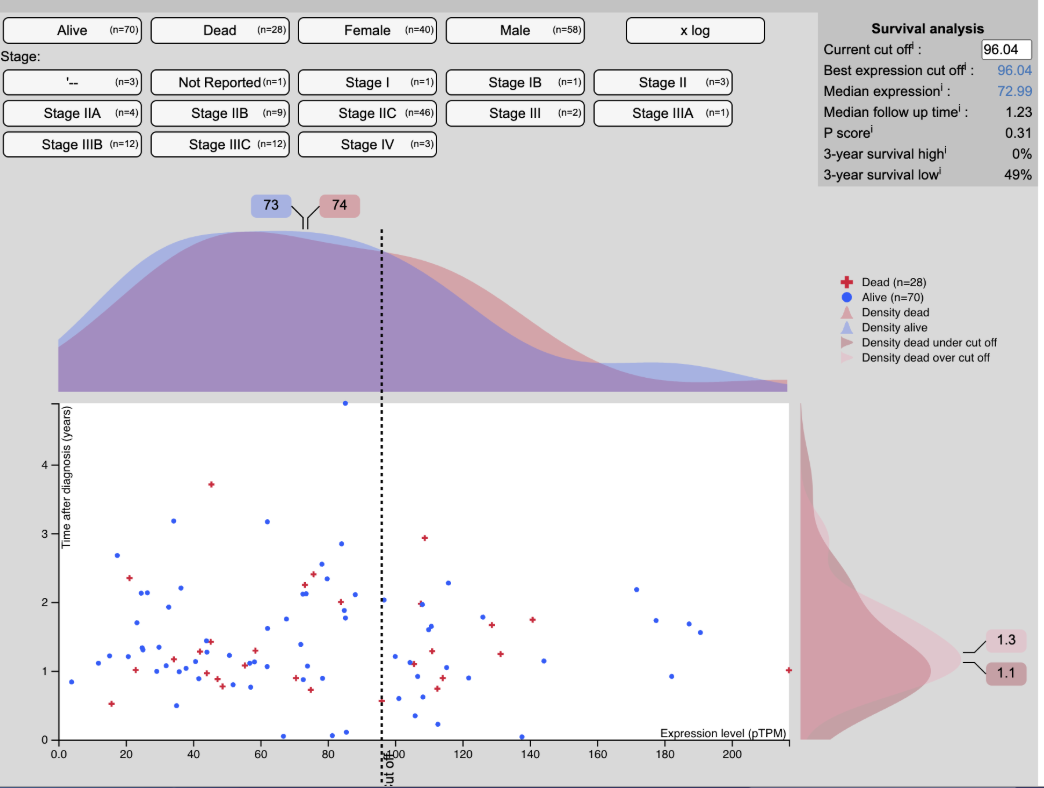Click Density dead under cut off legend icon

pos(847,343)
